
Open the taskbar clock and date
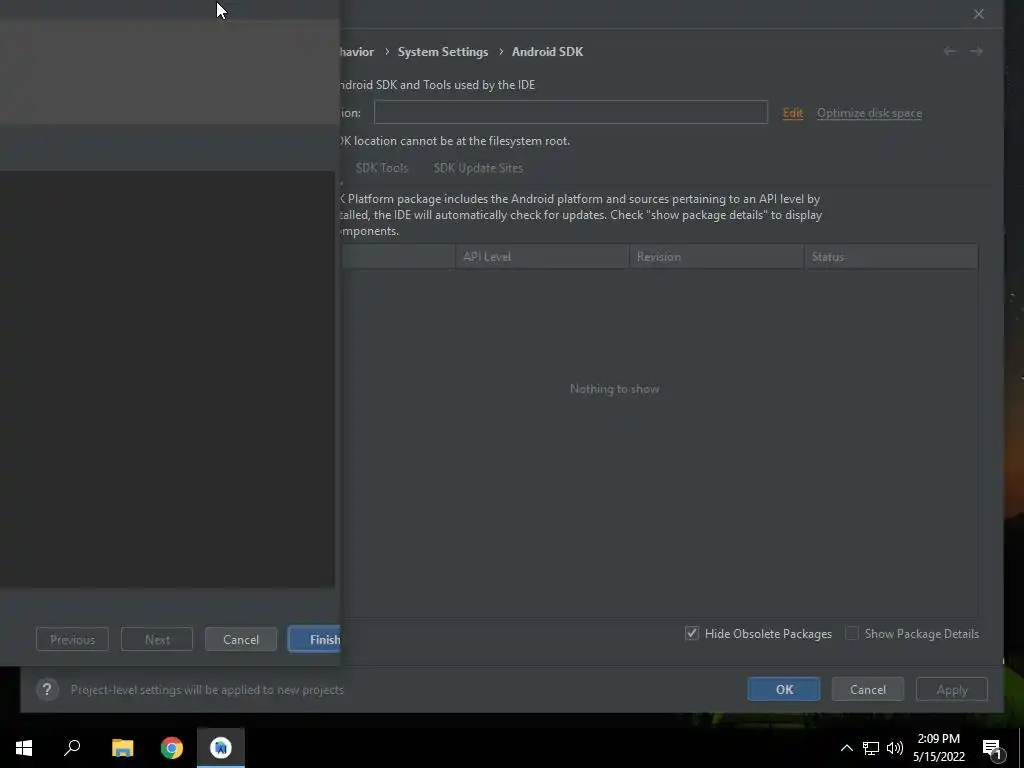coord(938,748)
